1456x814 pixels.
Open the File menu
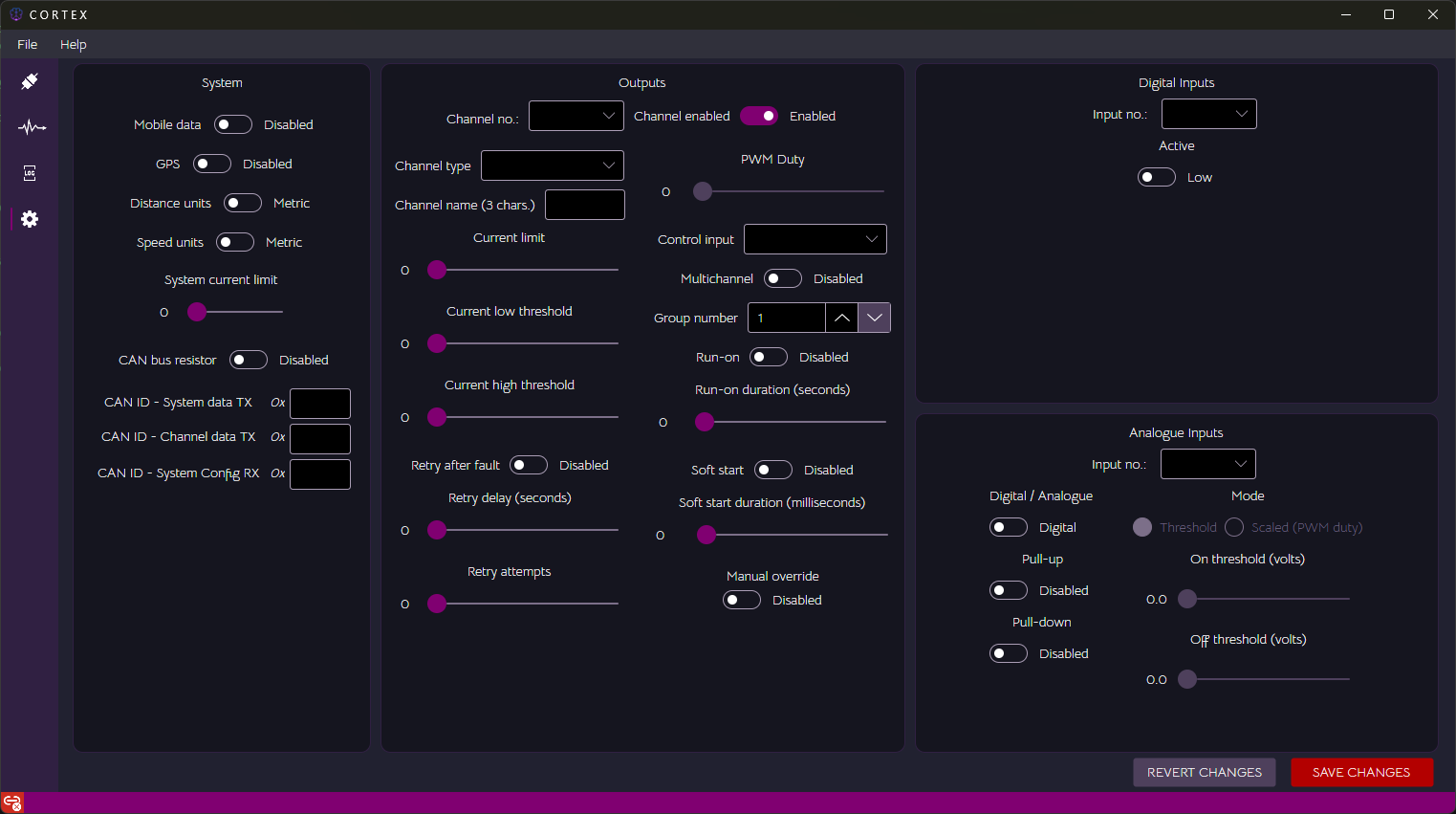point(28,44)
